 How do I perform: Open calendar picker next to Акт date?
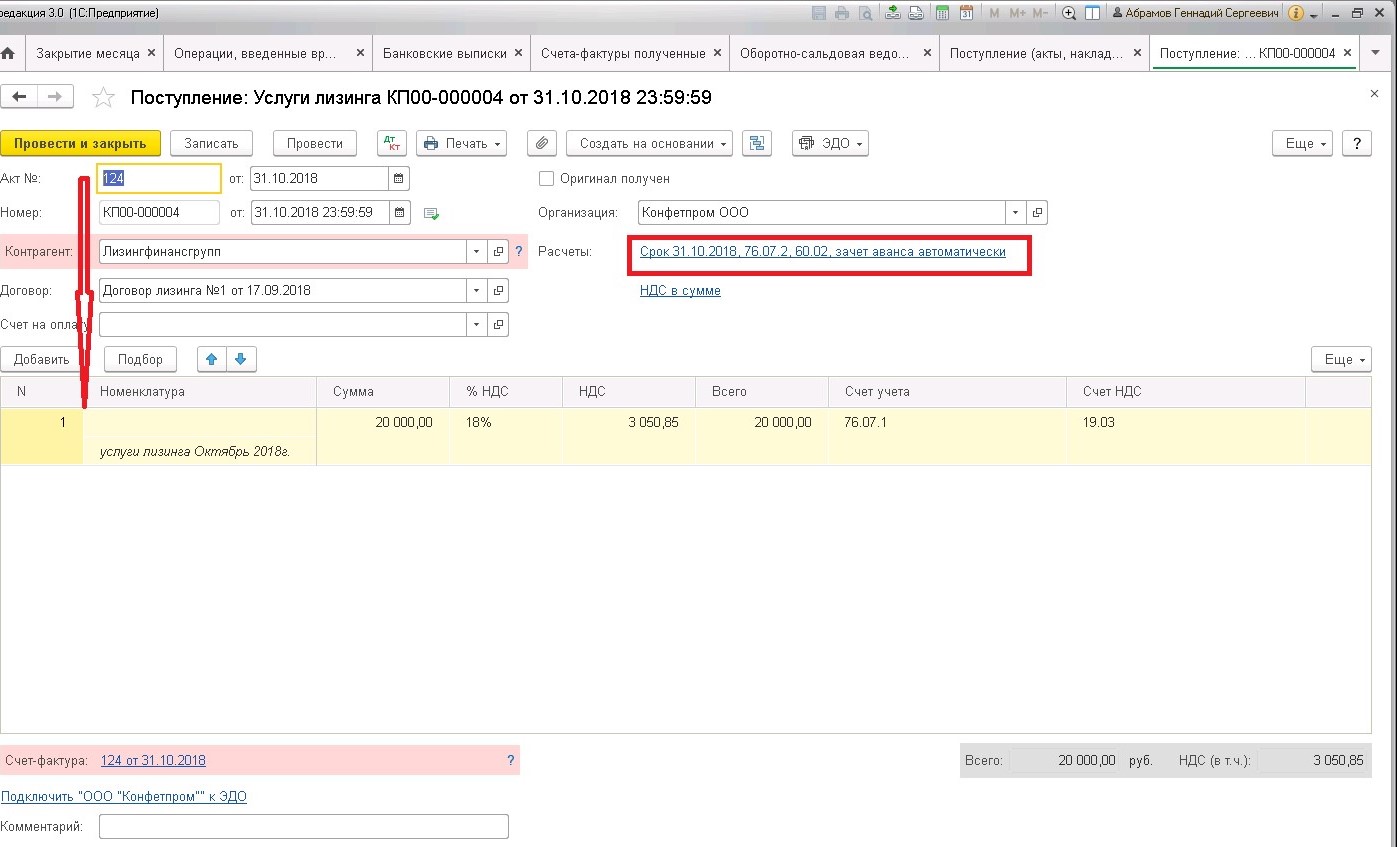coord(399,179)
